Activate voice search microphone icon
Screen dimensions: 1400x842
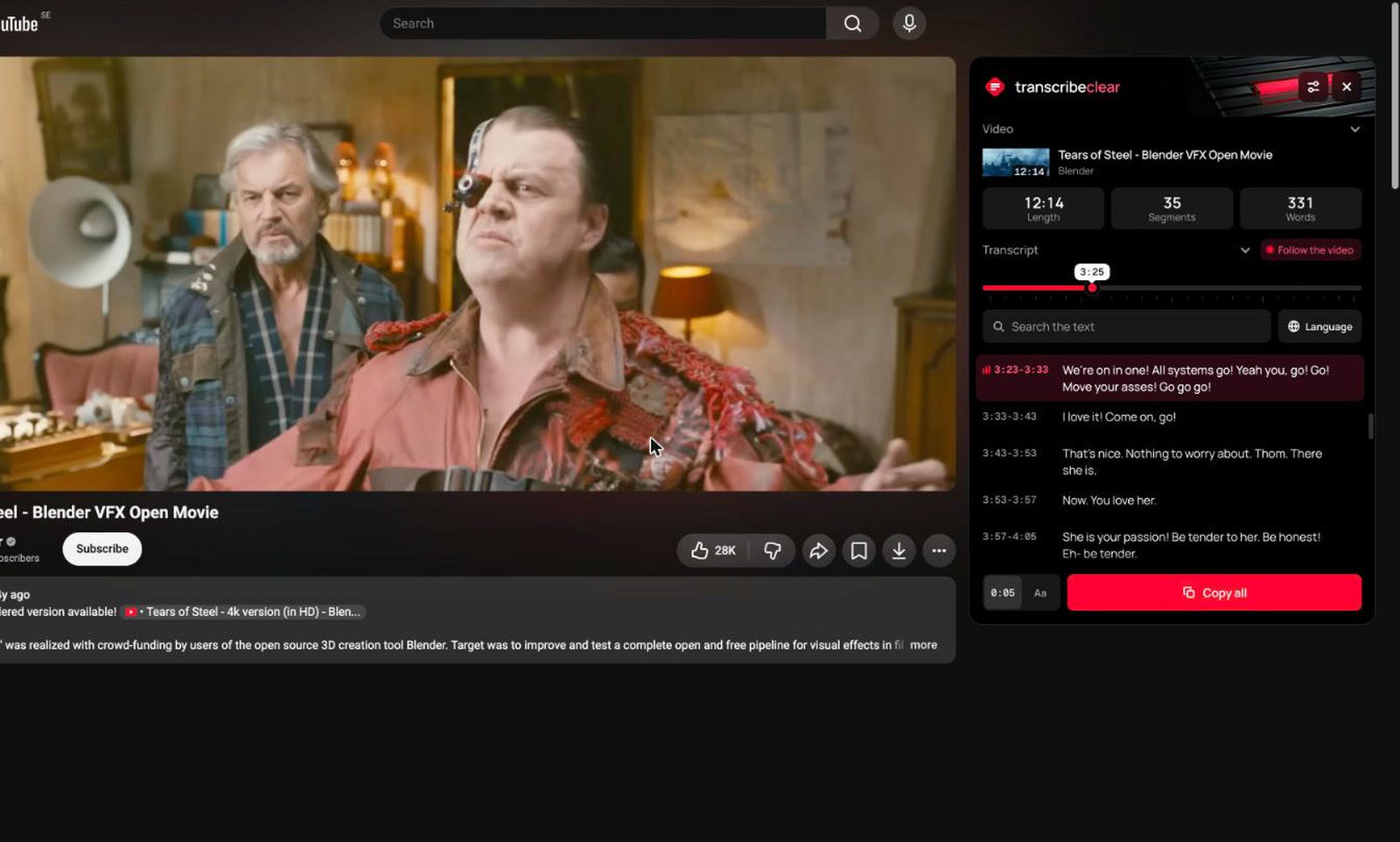909,24
